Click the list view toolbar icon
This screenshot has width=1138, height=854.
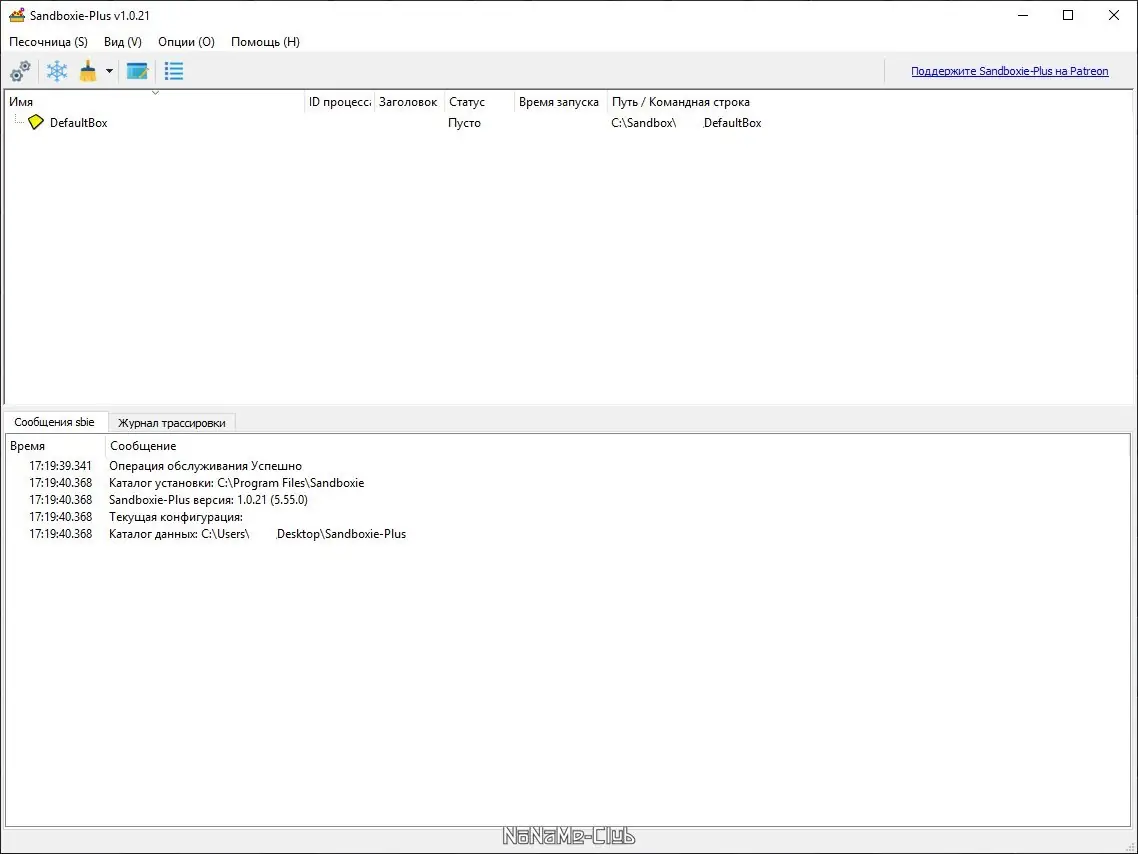click(x=174, y=71)
